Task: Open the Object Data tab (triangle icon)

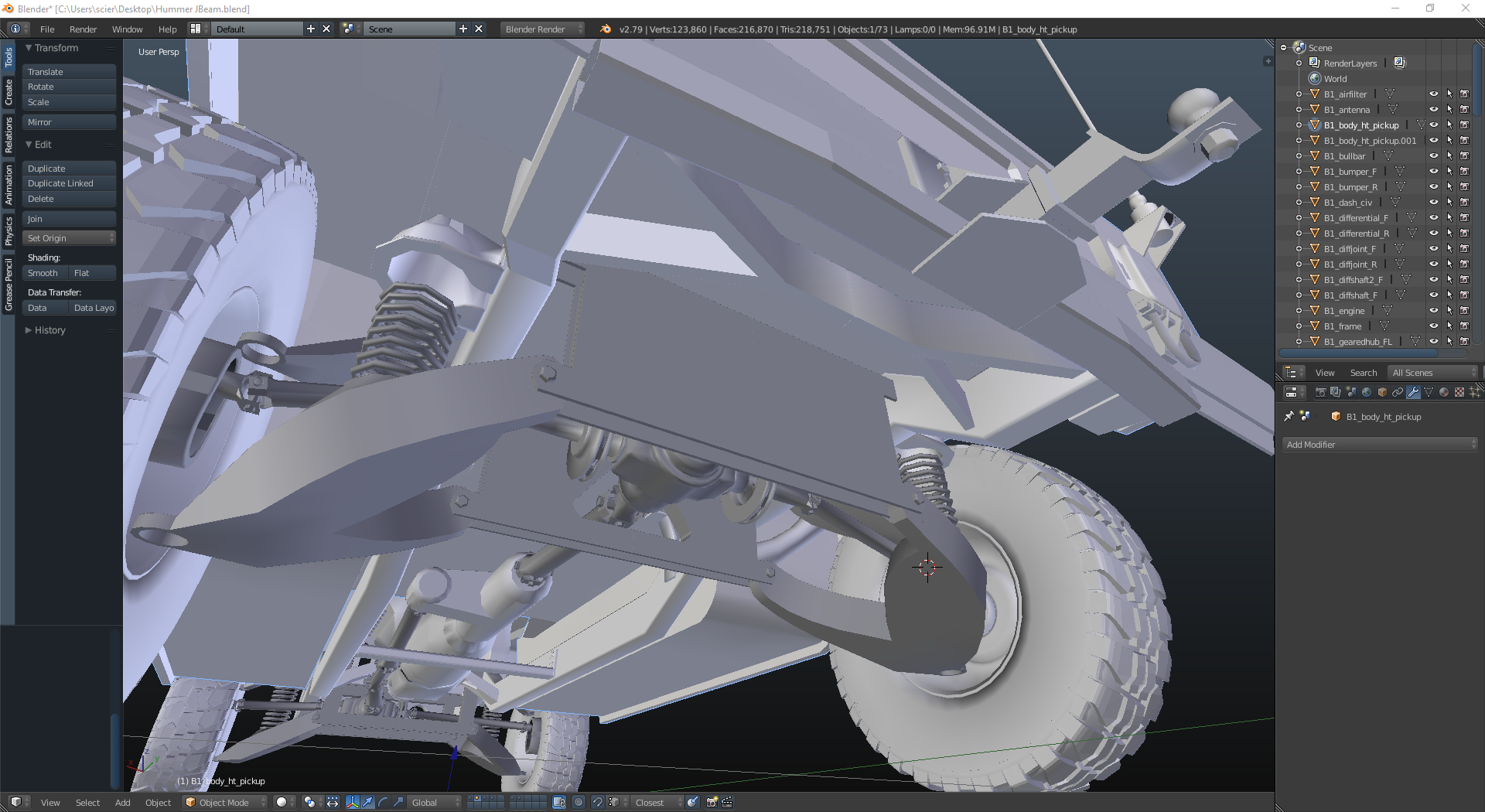Action: click(1429, 393)
